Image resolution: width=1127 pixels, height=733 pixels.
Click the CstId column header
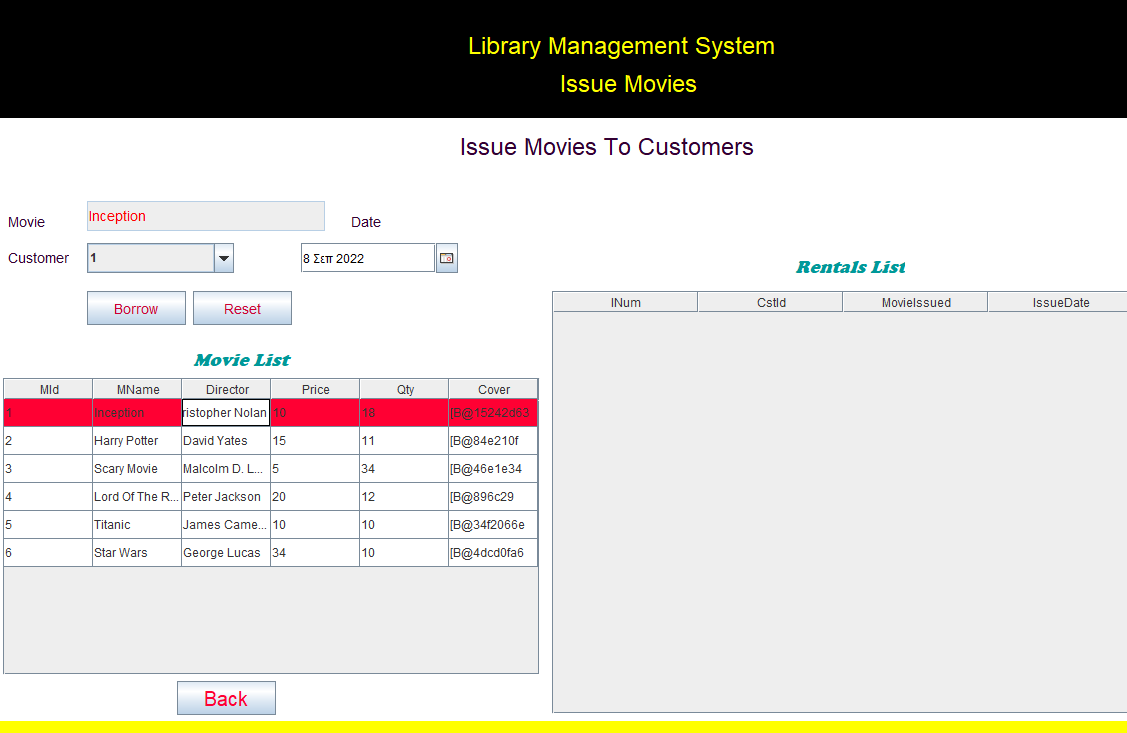769,300
